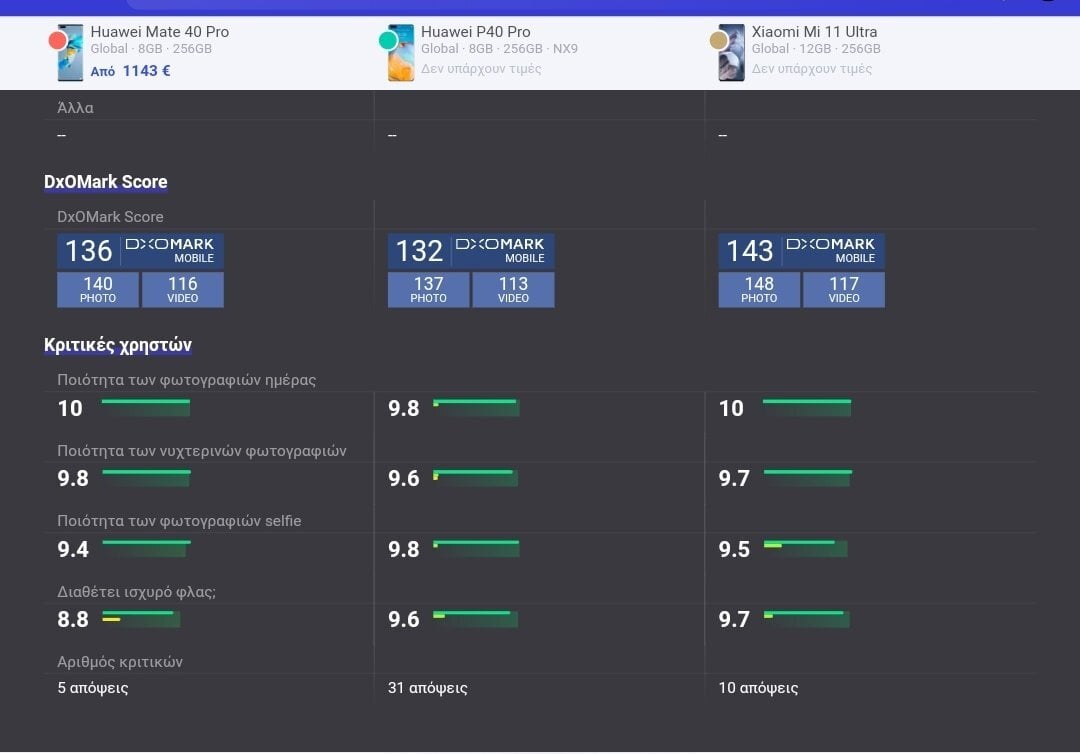Click the red color dot on Mate 40 Pro
The image size is (1080, 754).
[57, 40]
